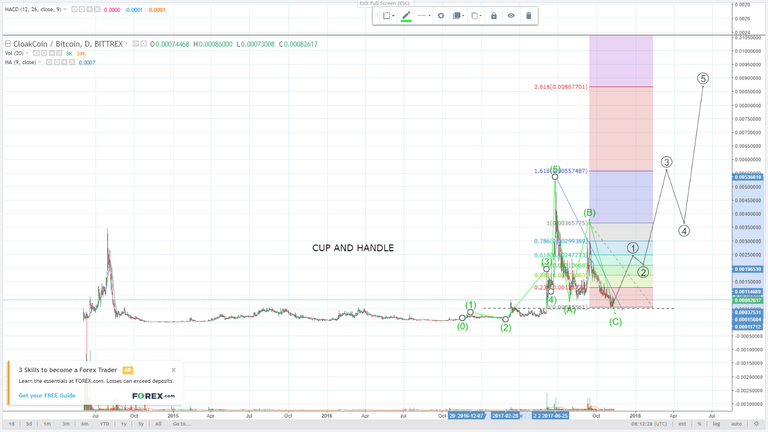
Task: Switch range to 1y
Action: (123, 424)
